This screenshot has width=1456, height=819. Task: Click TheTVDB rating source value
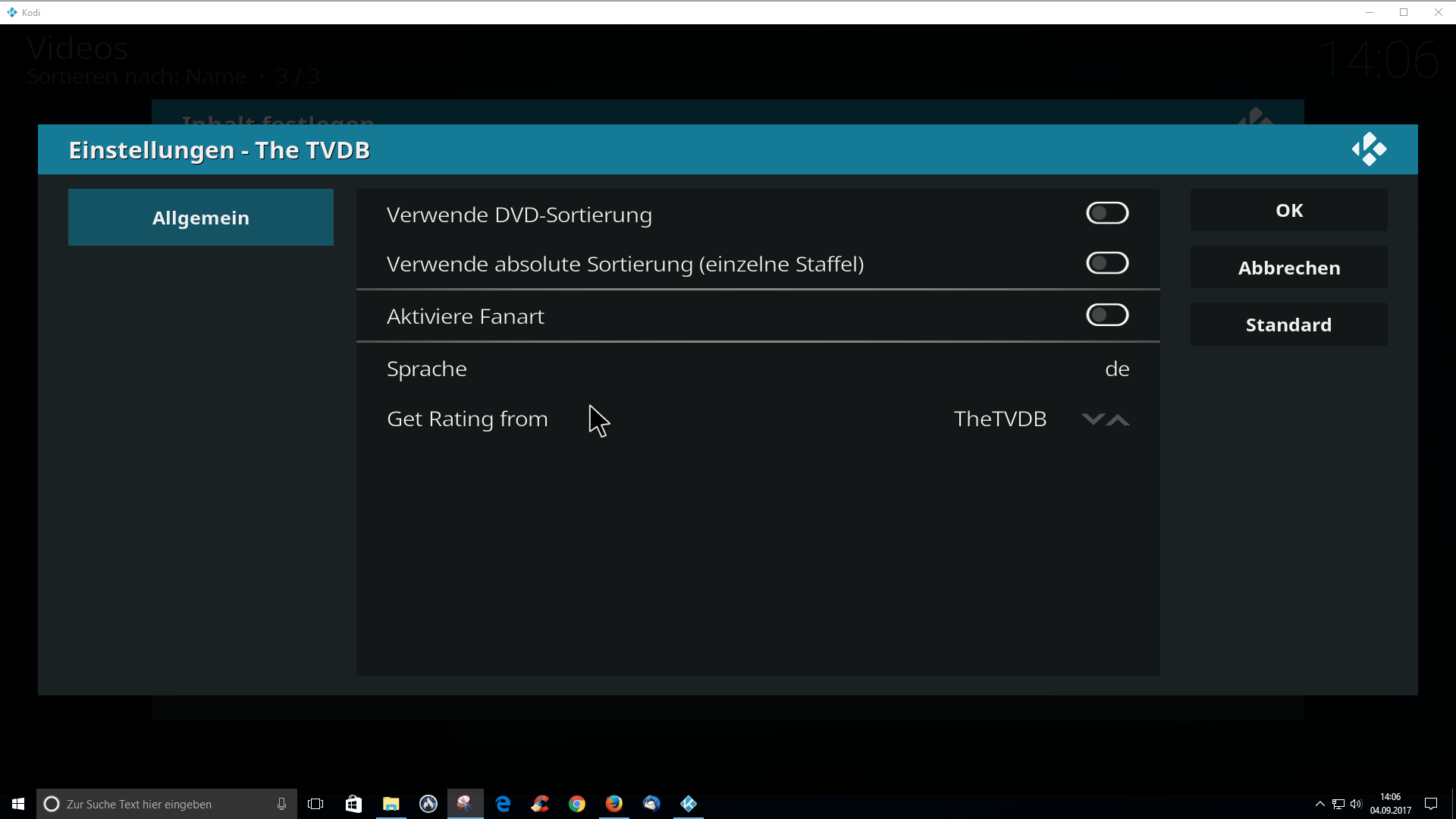coord(1000,419)
